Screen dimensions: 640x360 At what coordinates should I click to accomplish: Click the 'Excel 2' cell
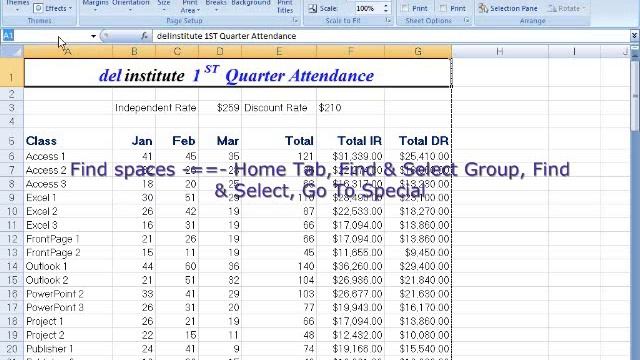click(68, 211)
